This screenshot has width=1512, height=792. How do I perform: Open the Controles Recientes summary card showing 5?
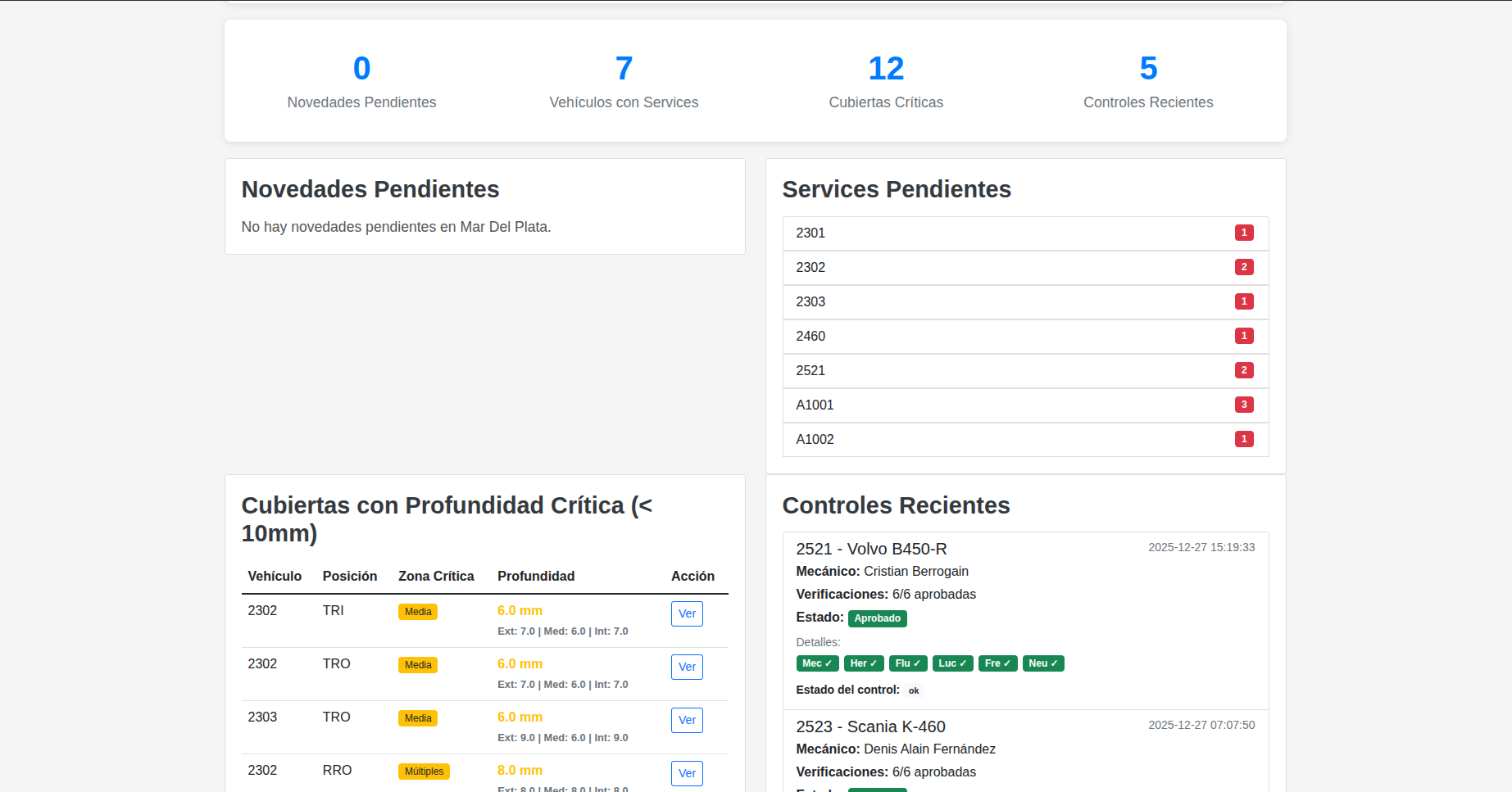point(1148,81)
